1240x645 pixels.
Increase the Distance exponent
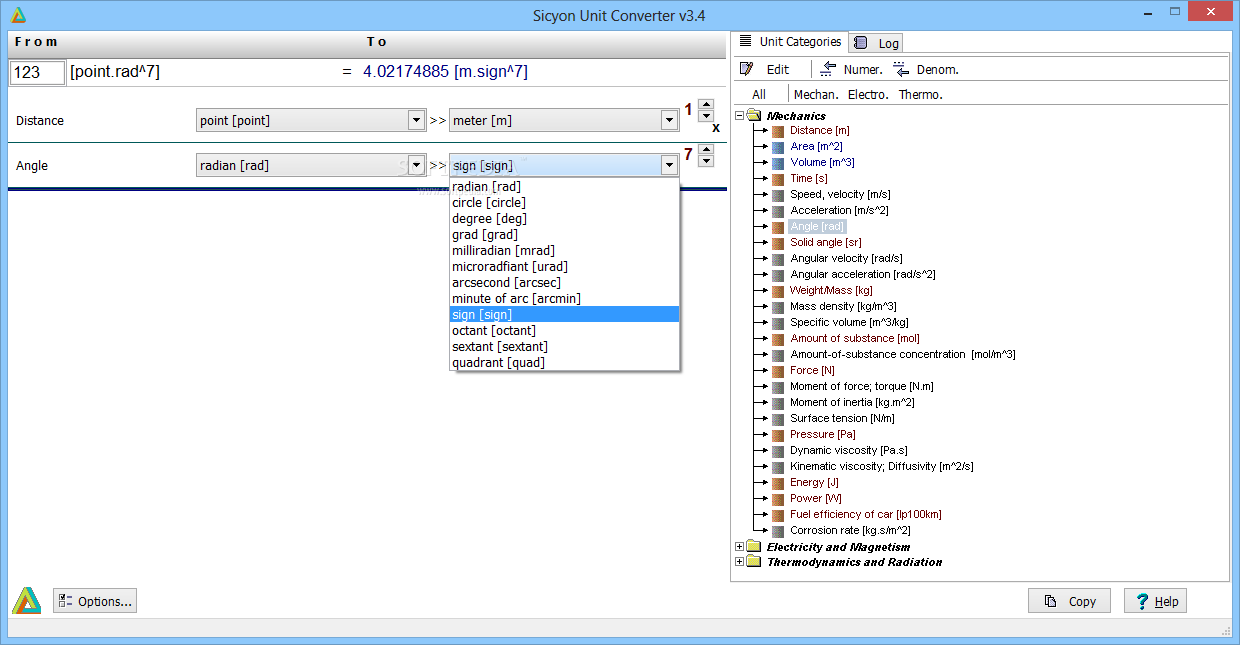tap(706, 104)
